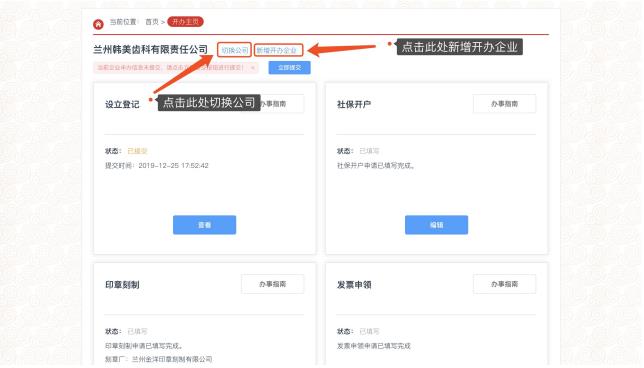Click the 设立登记 card title

tap(122, 104)
